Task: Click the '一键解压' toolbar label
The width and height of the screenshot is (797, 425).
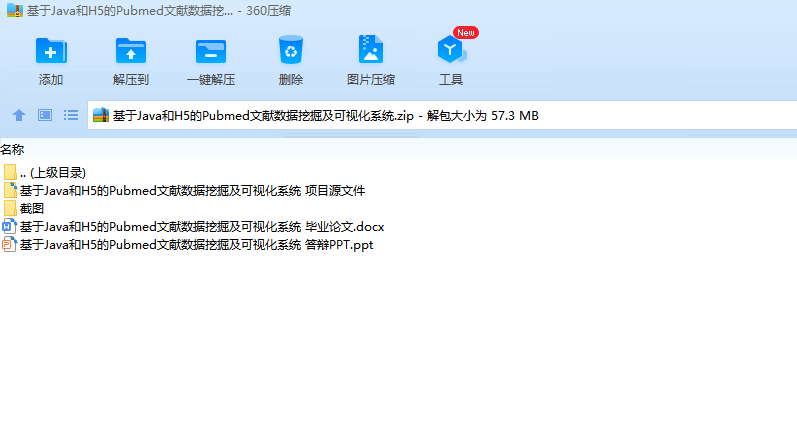Action: click(211, 80)
